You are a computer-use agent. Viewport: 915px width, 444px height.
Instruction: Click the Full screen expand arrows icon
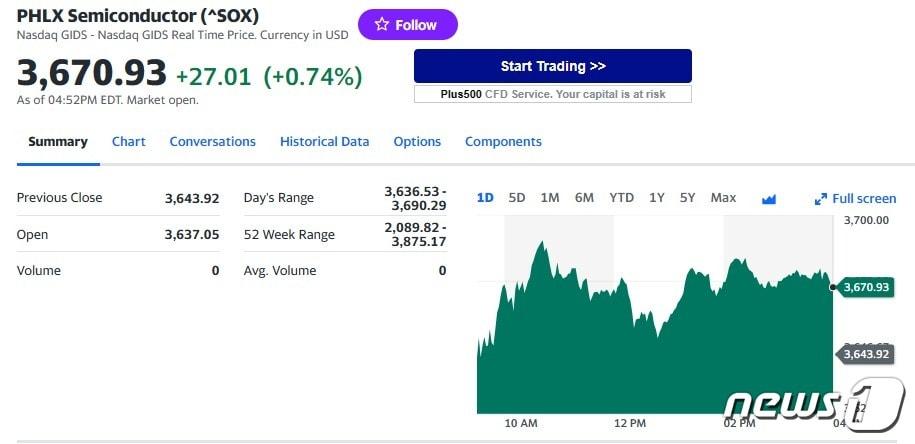pos(821,199)
